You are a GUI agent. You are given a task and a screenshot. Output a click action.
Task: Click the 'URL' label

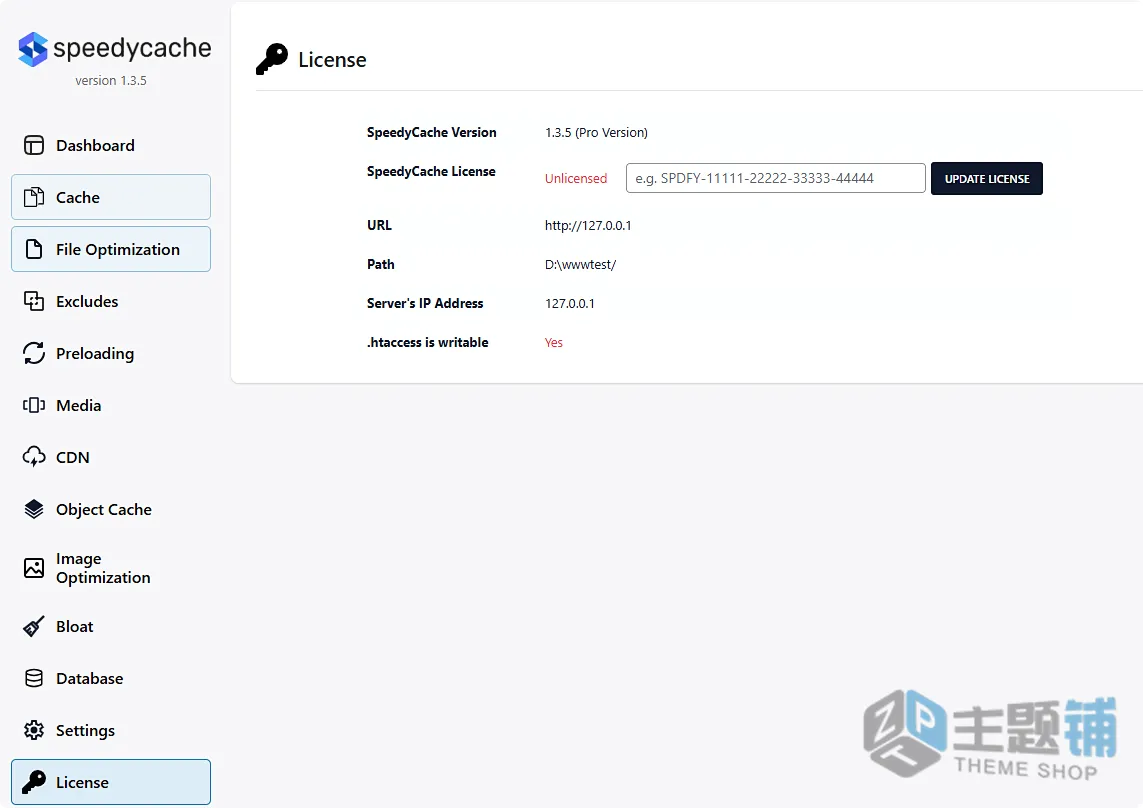tap(379, 225)
